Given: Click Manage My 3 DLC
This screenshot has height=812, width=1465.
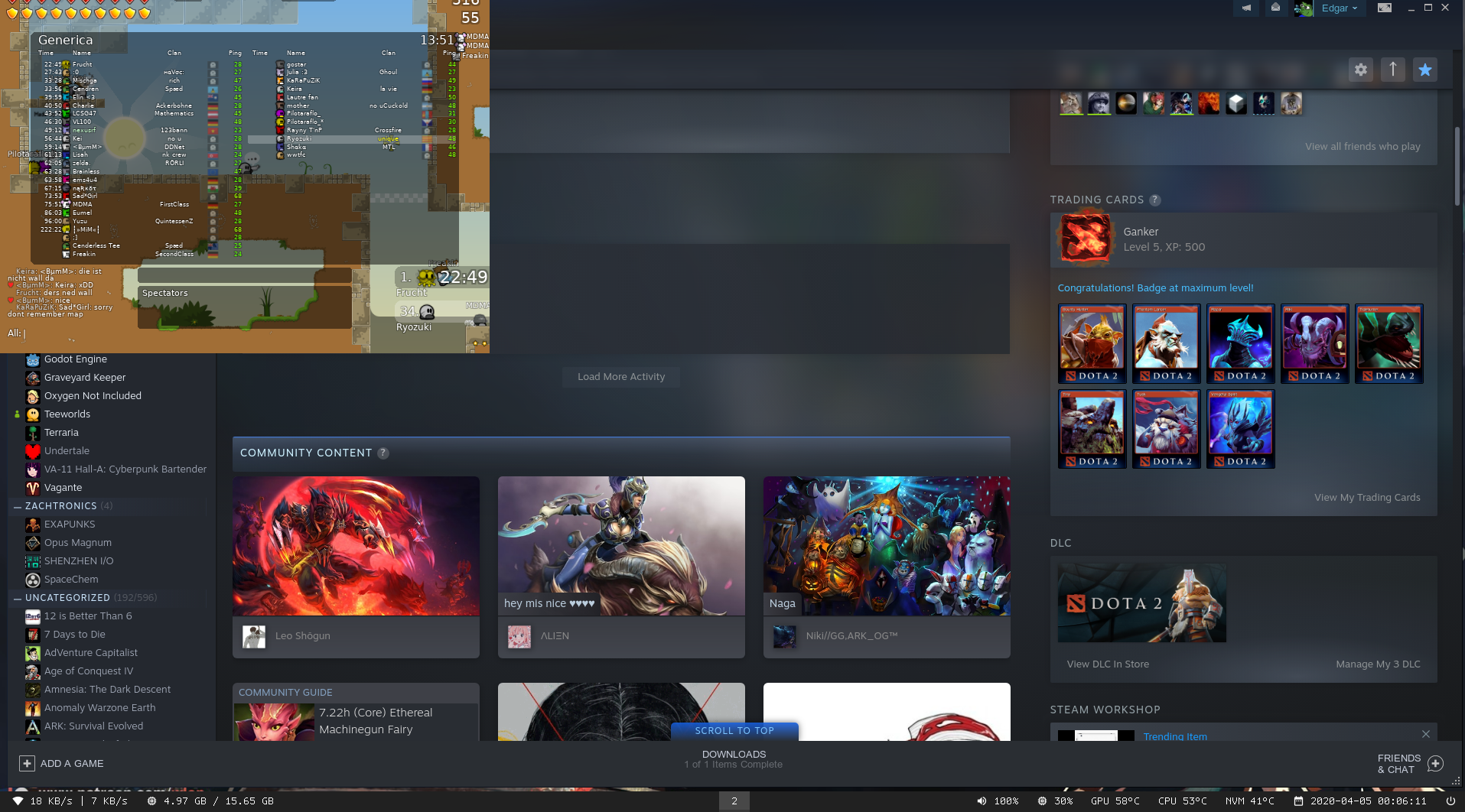Looking at the screenshot, I should 1378,664.
